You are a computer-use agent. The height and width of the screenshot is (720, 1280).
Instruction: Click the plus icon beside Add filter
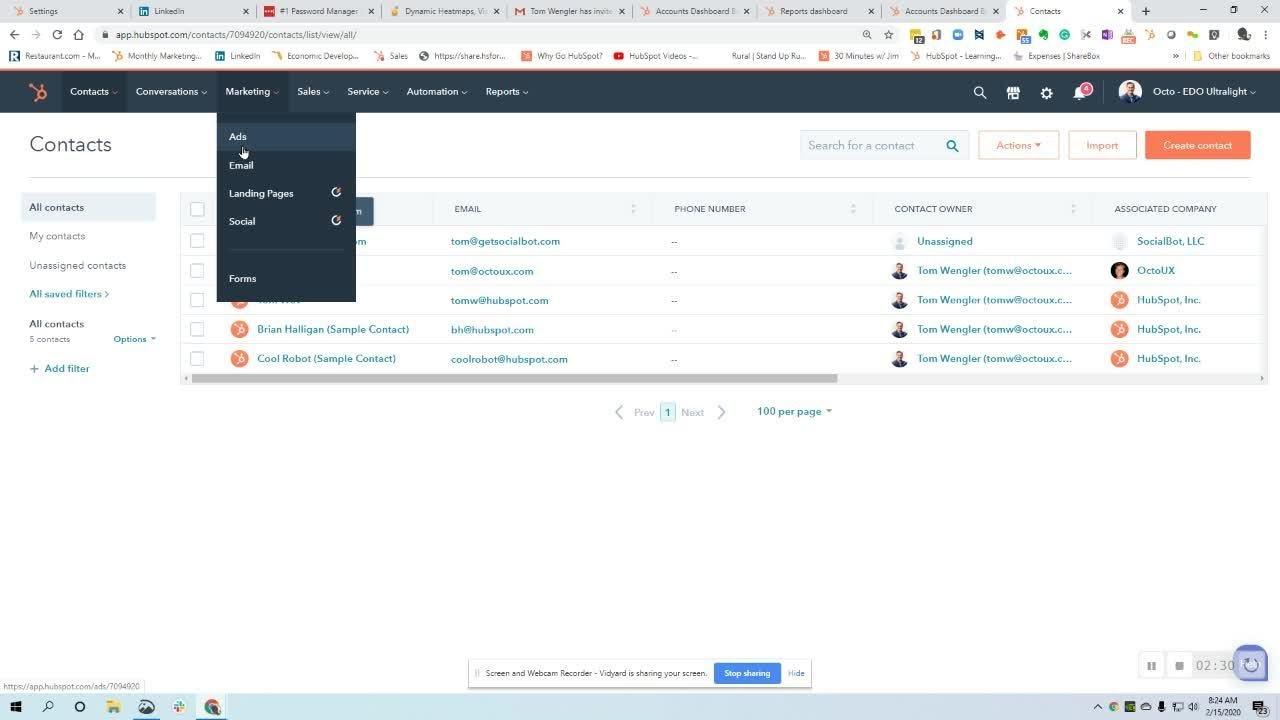pos(34,369)
